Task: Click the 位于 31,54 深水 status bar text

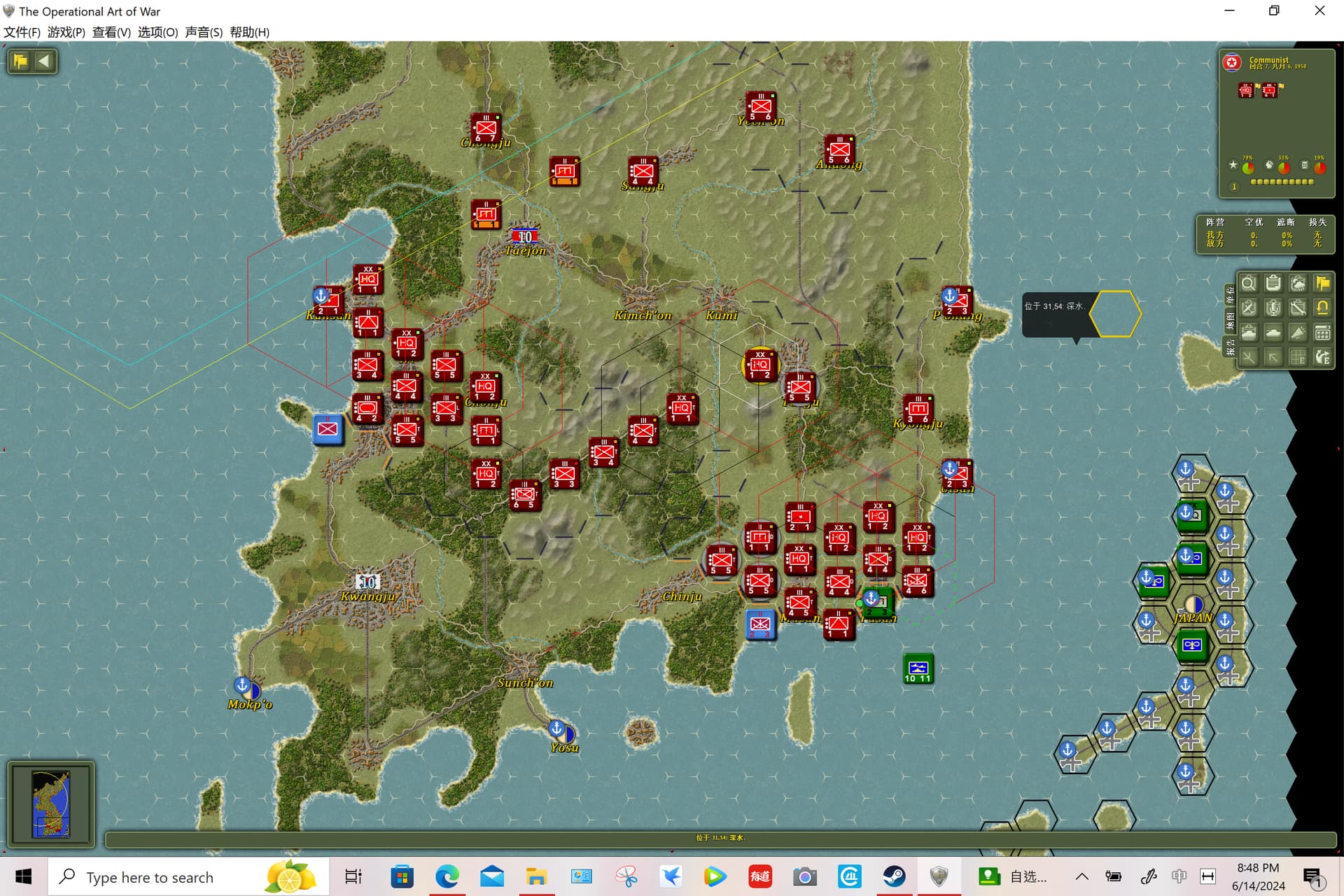Action: (x=720, y=838)
